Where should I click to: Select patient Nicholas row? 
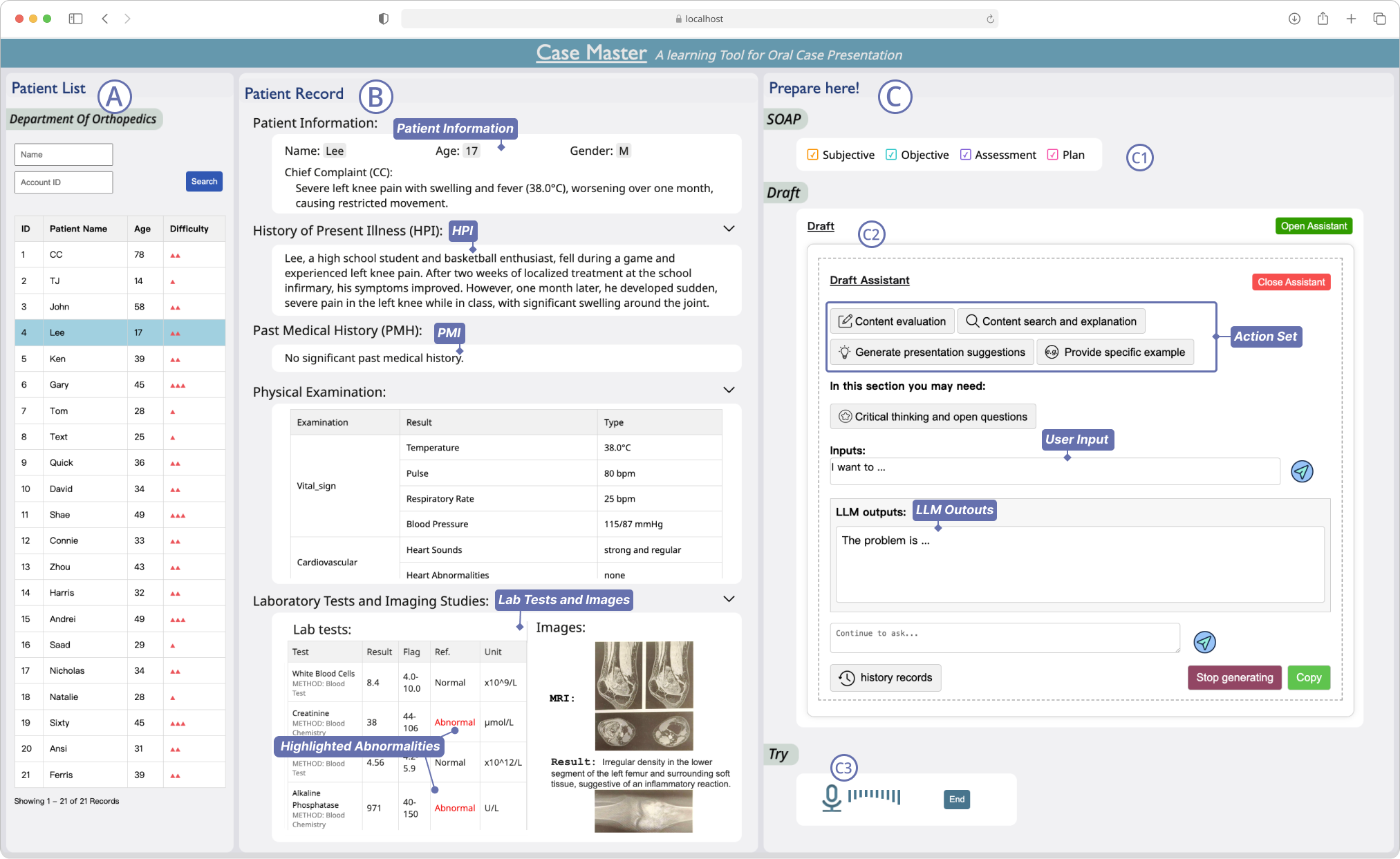(67, 671)
